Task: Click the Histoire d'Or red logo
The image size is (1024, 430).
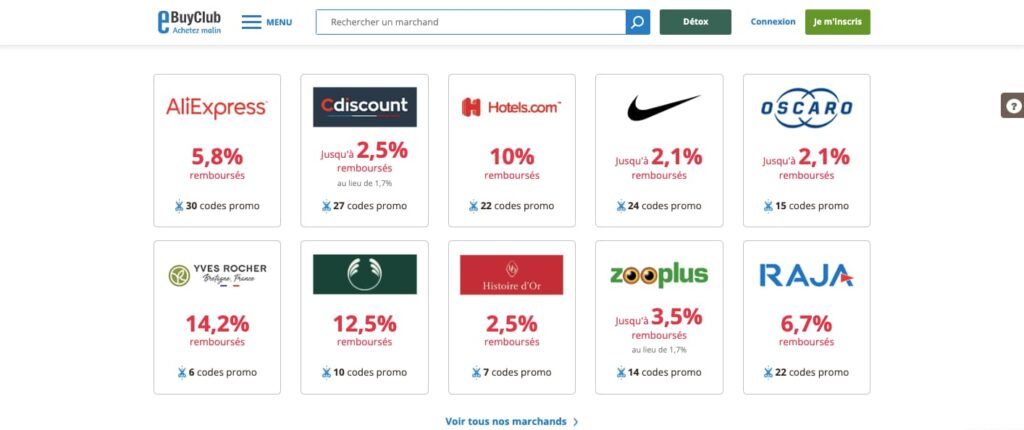Action: coord(511,274)
